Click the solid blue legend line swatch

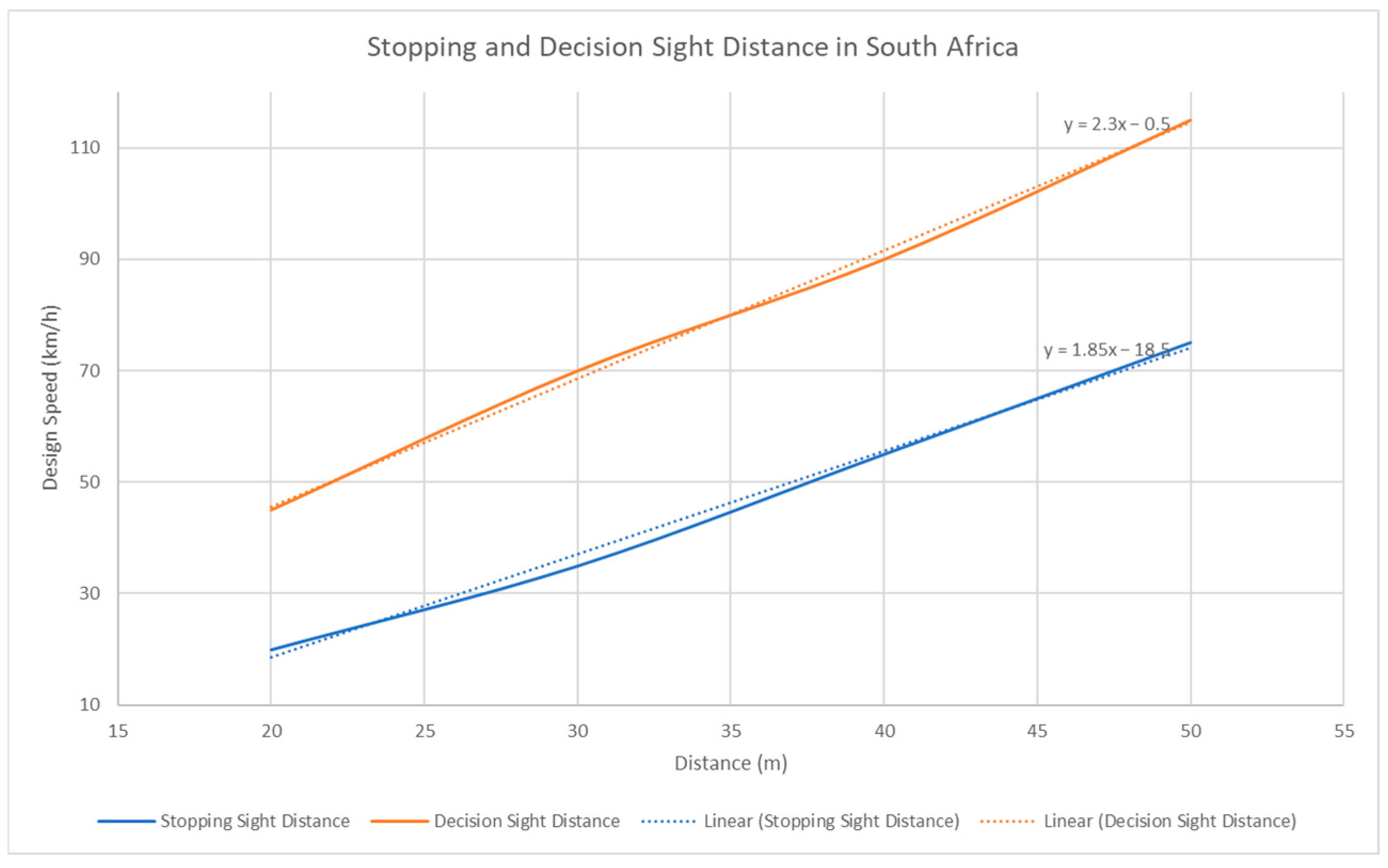pyautogui.click(x=126, y=822)
